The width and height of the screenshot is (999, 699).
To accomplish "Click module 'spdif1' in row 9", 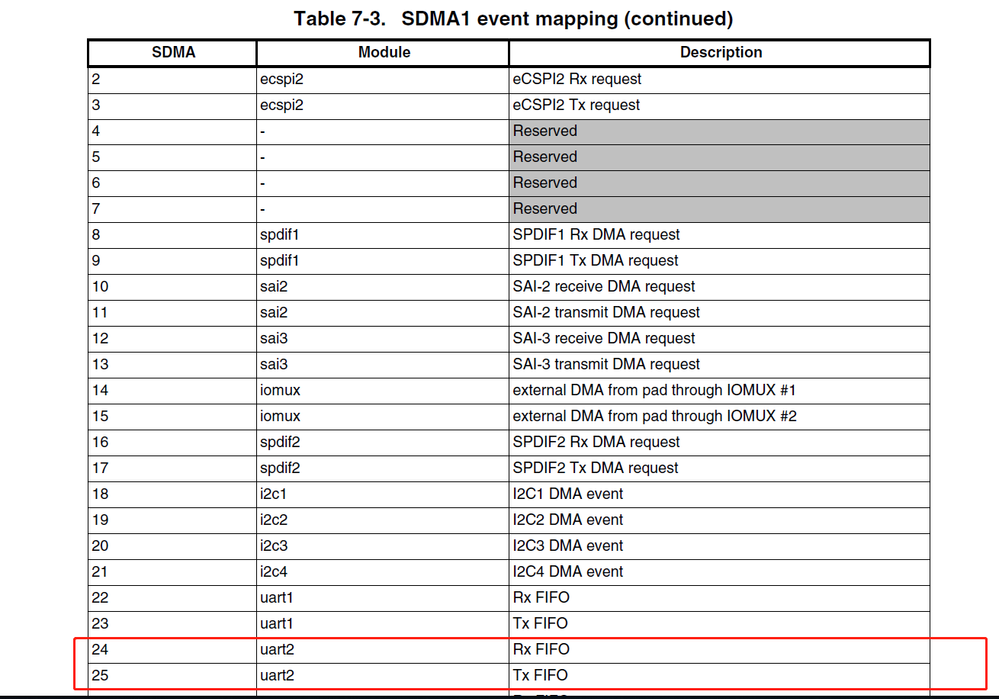I will pyautogui.click(x=279, y=261).
